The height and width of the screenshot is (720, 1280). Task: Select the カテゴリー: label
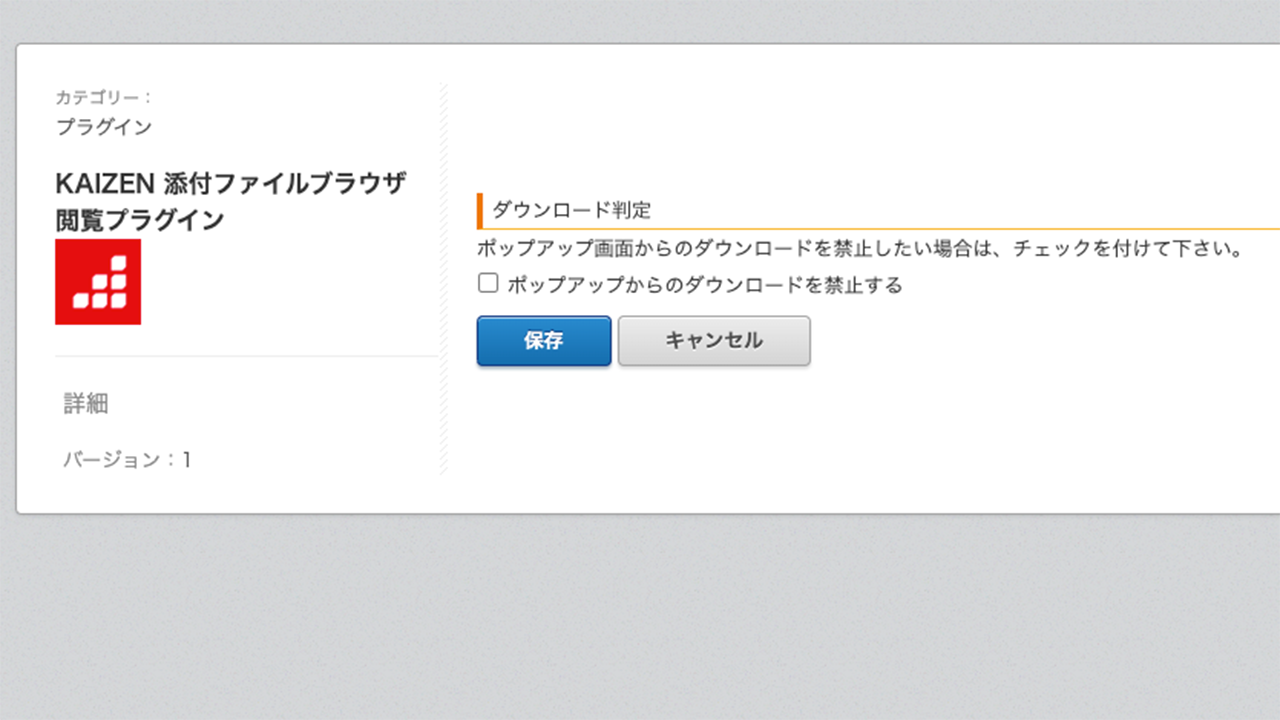point(104,98)
